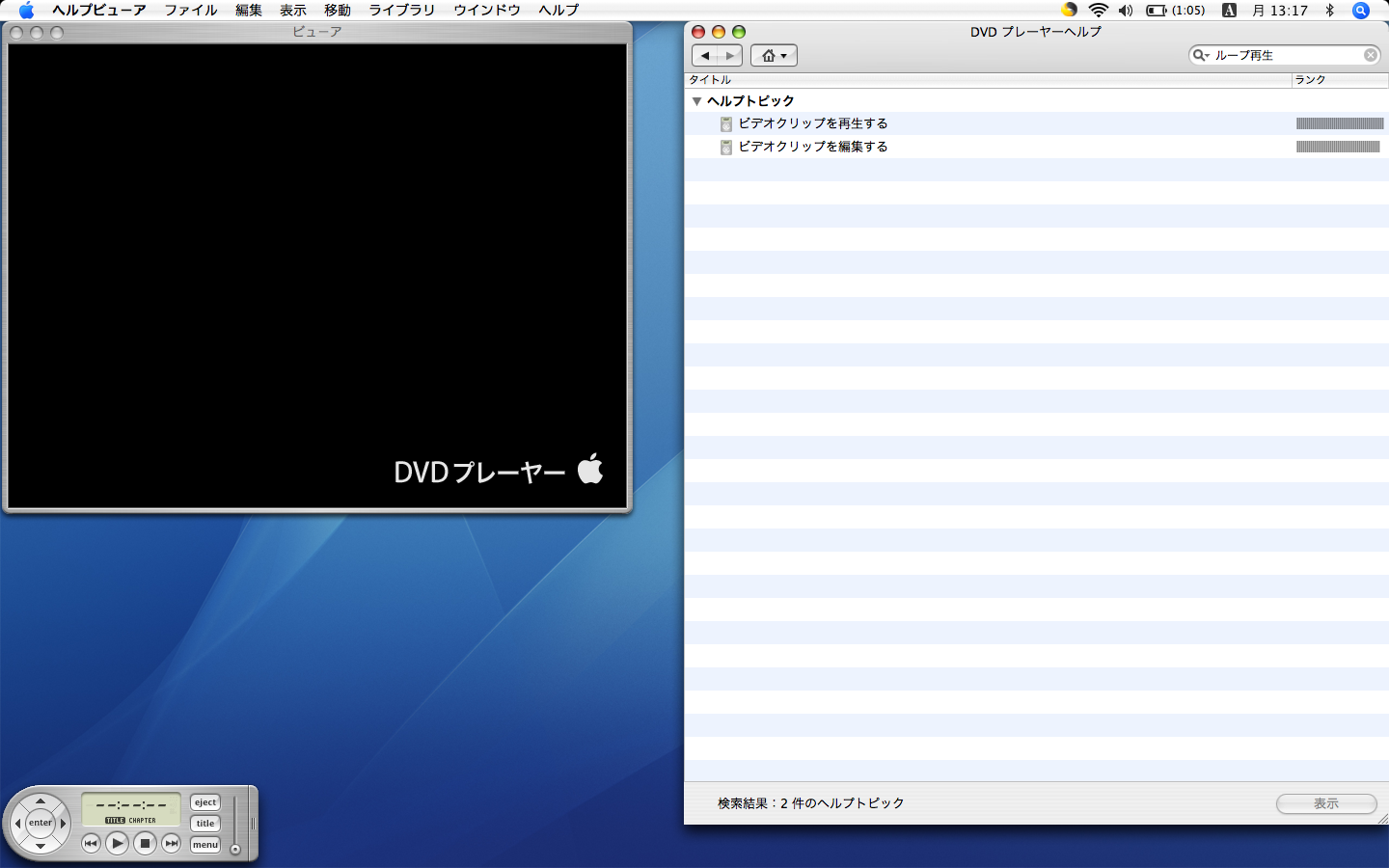Click the up arrow on the navigation pad
This screenshot has height=868, width=1389.
pos(41,801)
